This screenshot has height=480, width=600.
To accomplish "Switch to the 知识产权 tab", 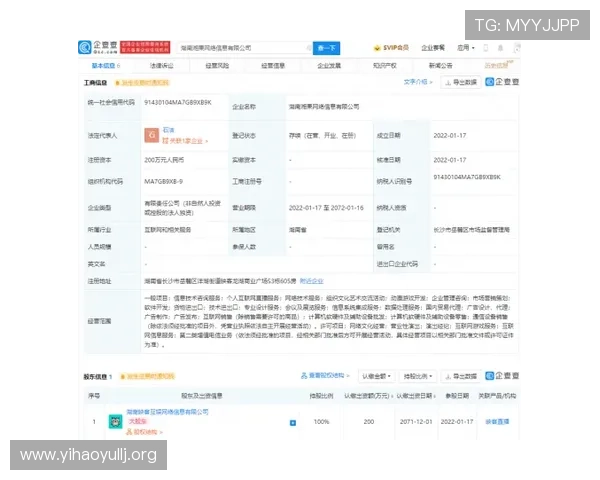I will 385,66.
